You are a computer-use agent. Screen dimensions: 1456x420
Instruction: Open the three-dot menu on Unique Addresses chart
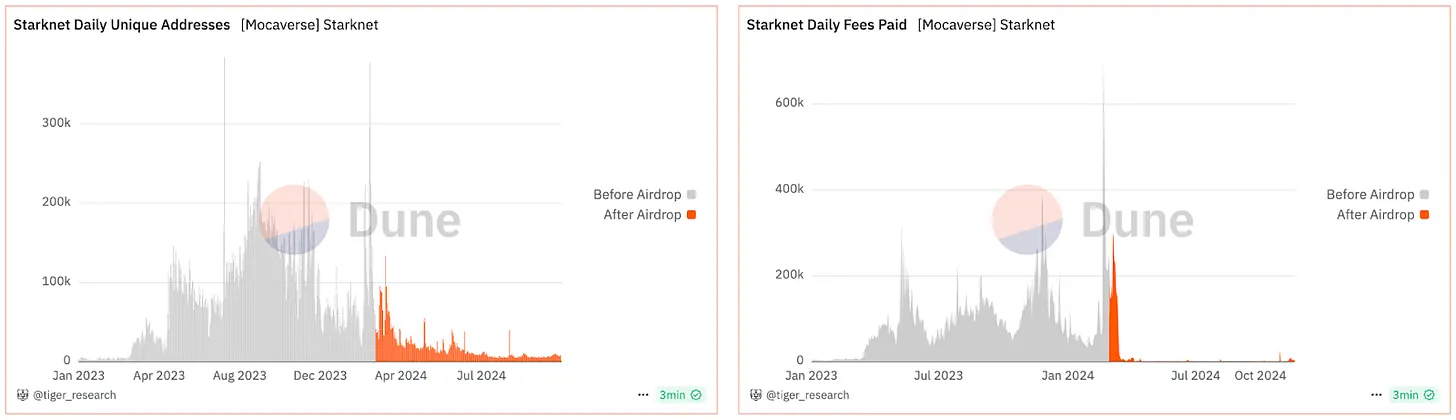pos(643,395)
